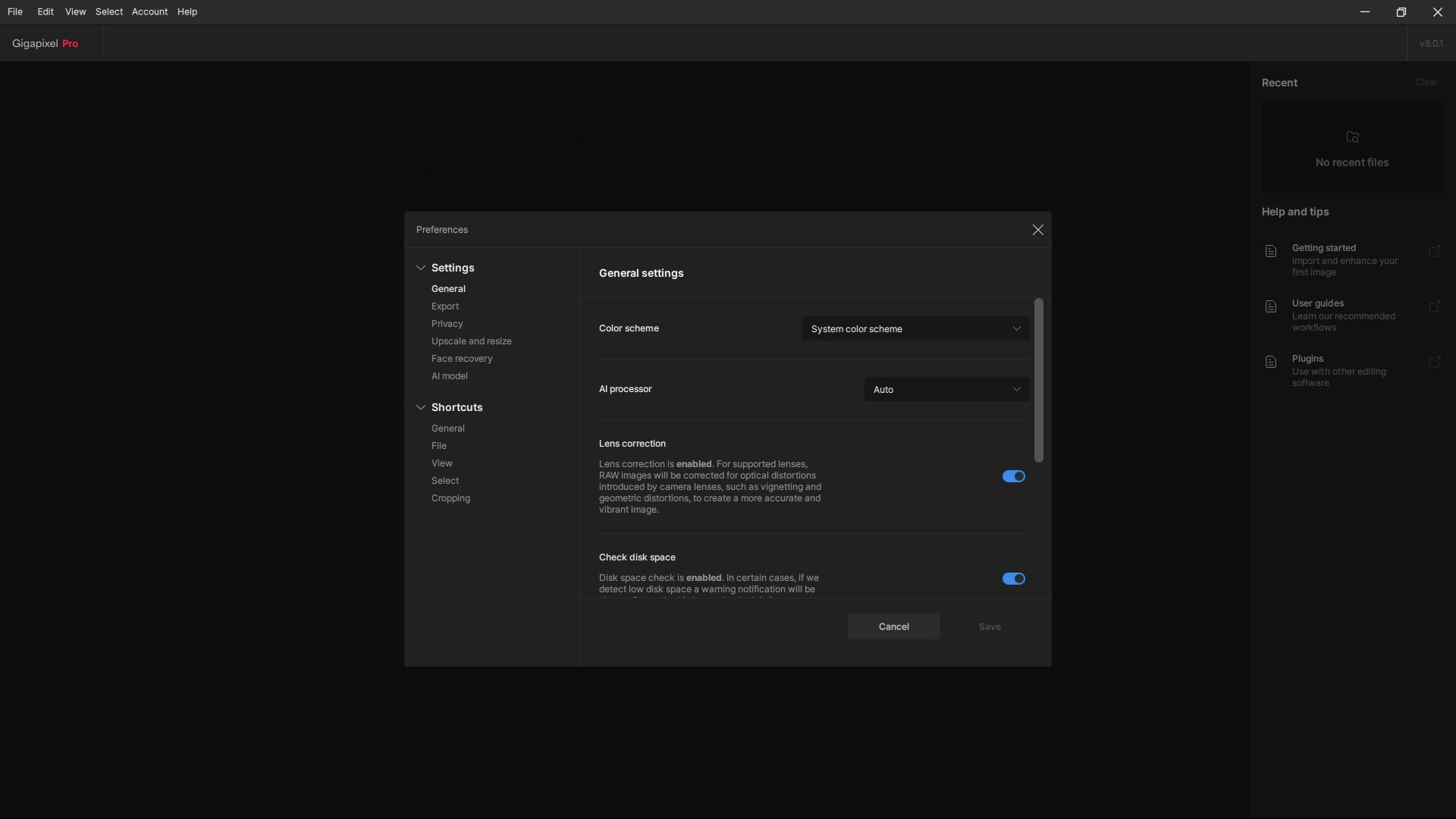Disable the Lens correction toggle
1456x819 pixels.
pos(1013,476)
